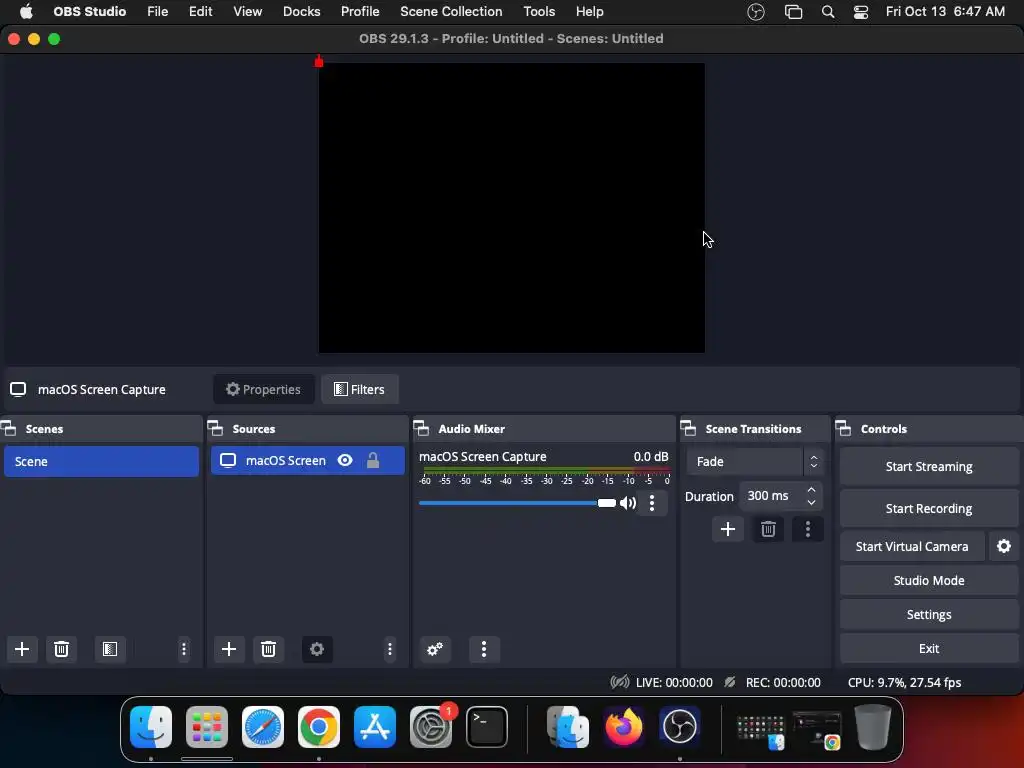Open macOS Screen Capture audio track options
The image size is (1024, 768).
pos(652,503)
